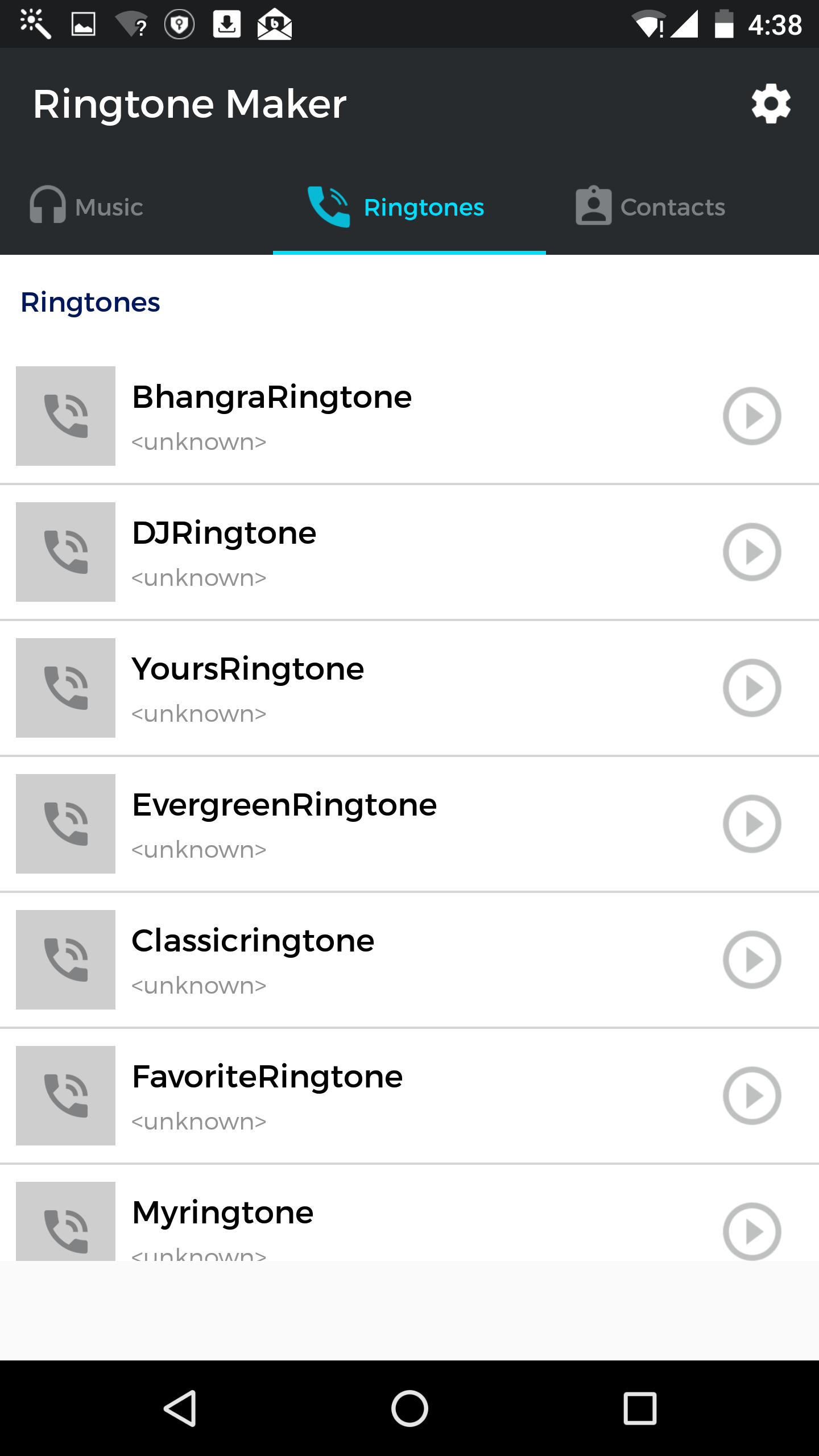Play the YoursRingtone preview

[x=752, y=688]
